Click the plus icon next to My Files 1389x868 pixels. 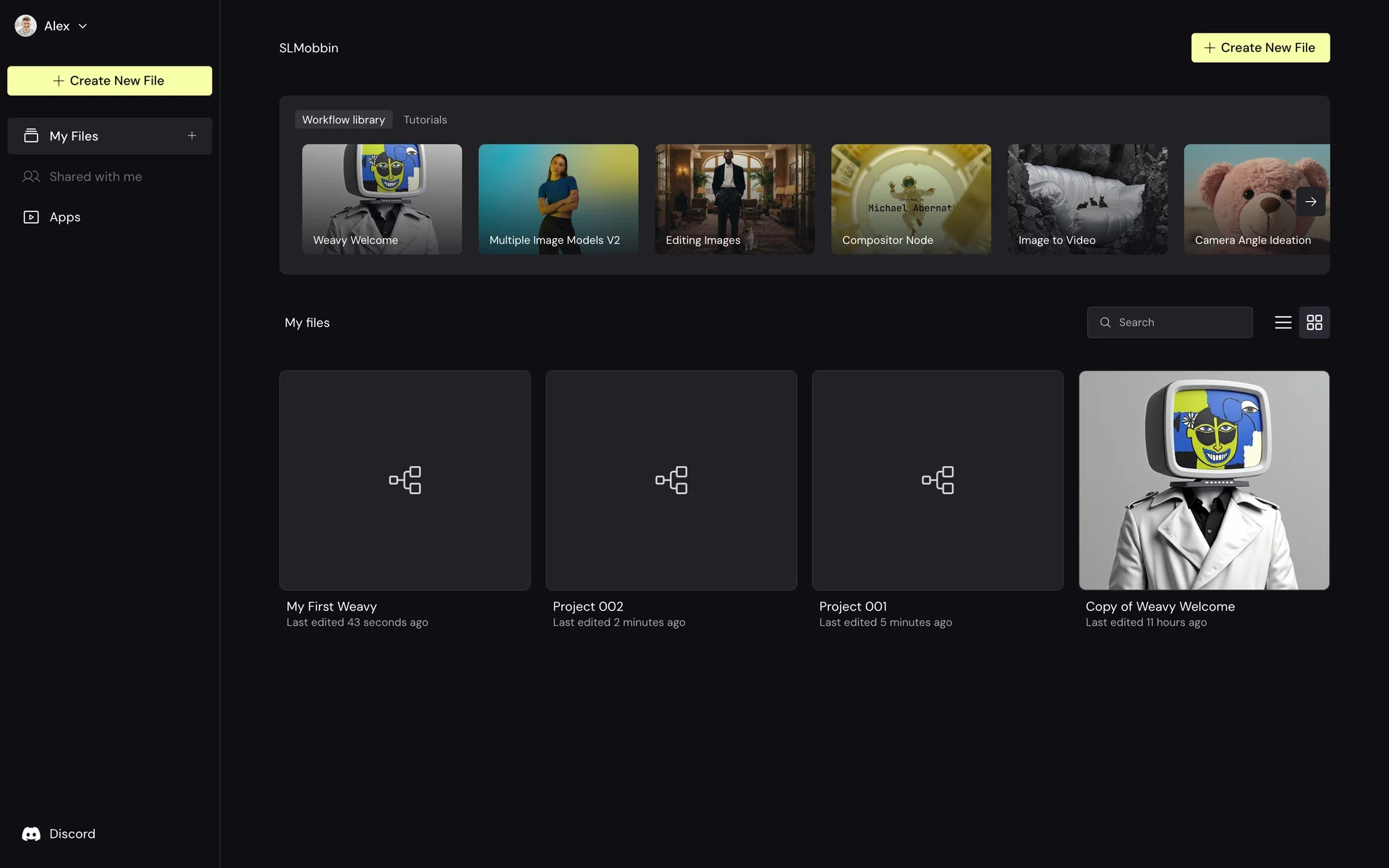pyautogui.click(x=192, y=136)
